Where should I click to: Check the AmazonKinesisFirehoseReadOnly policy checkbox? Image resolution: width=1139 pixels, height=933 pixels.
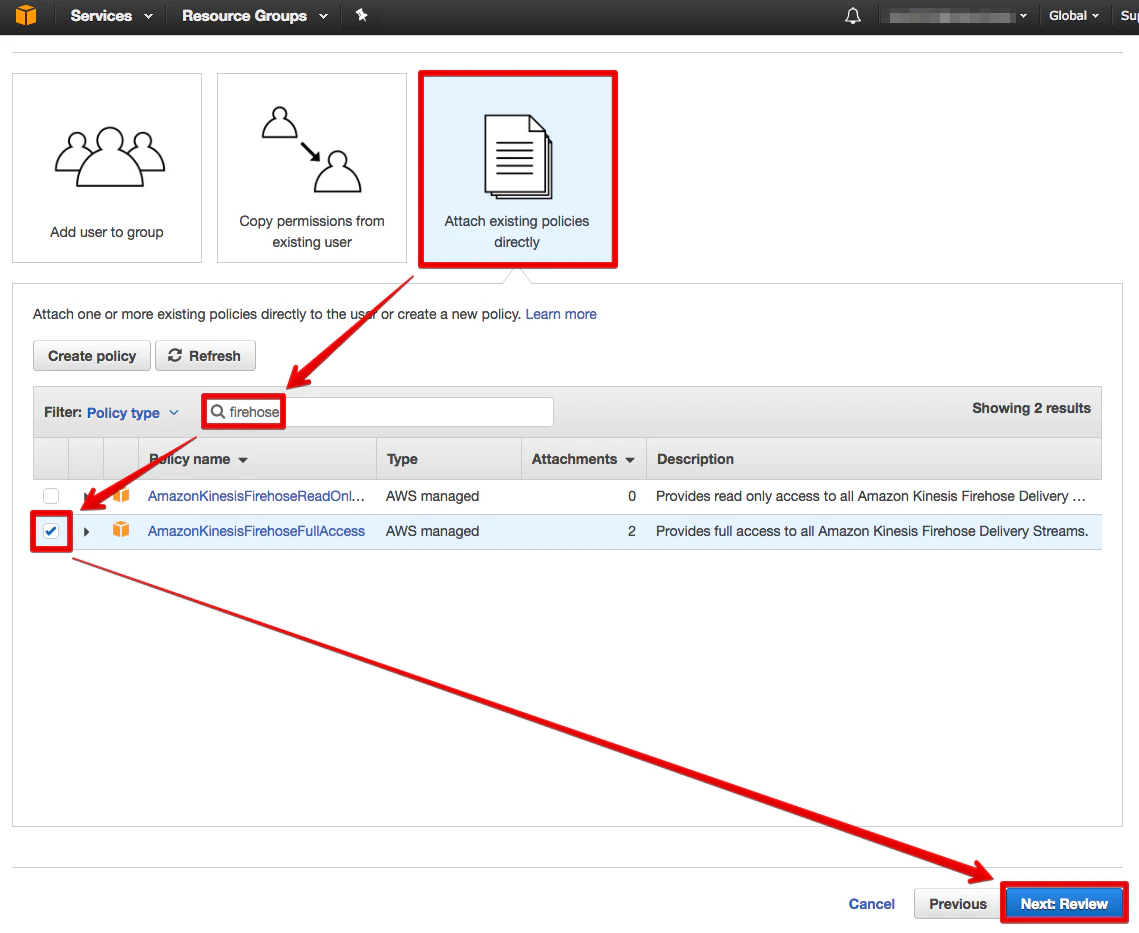(51, 496)
